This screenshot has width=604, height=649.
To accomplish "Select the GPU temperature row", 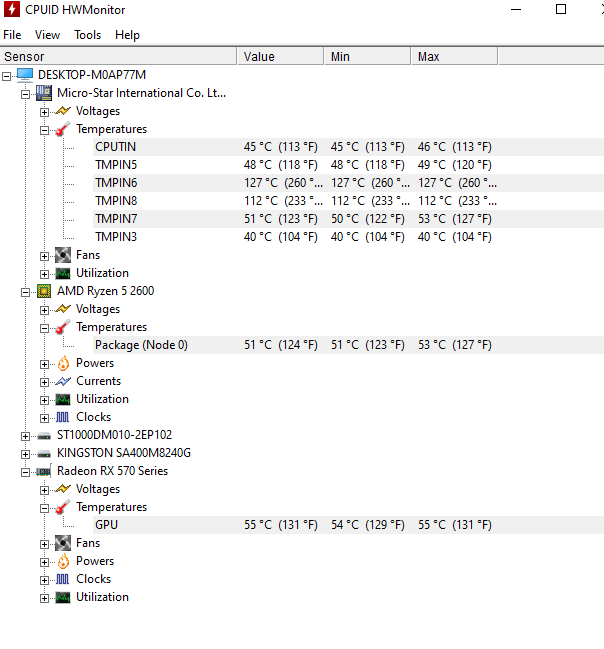I will point(349,525).
